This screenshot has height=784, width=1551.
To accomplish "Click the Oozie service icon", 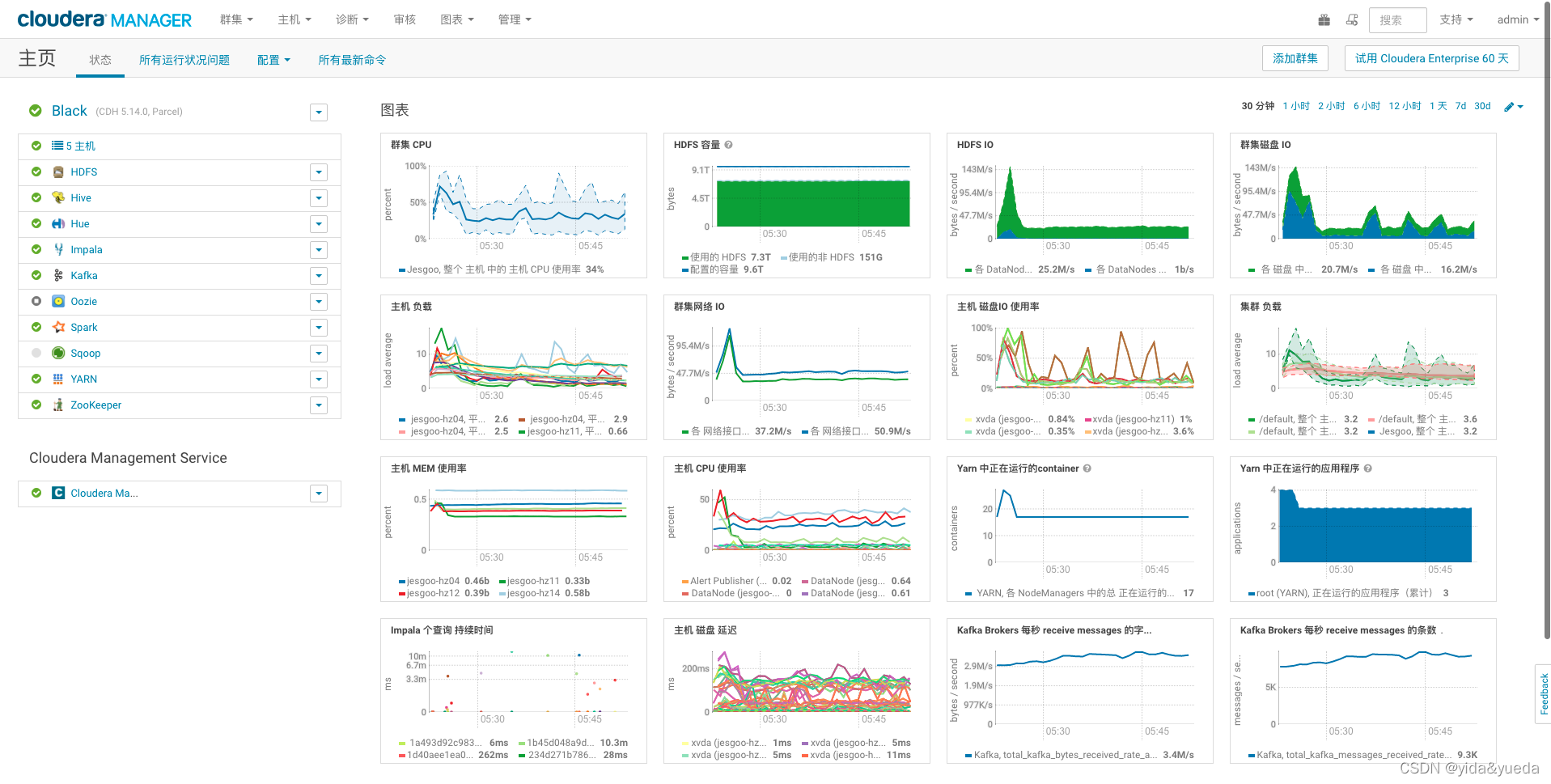I will pos(58,301).
